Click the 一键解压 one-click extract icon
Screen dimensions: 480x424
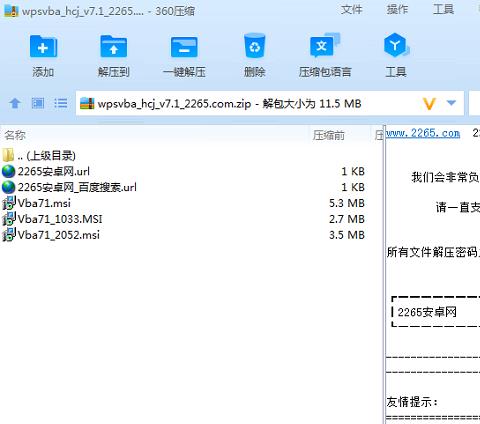point(184,47)
